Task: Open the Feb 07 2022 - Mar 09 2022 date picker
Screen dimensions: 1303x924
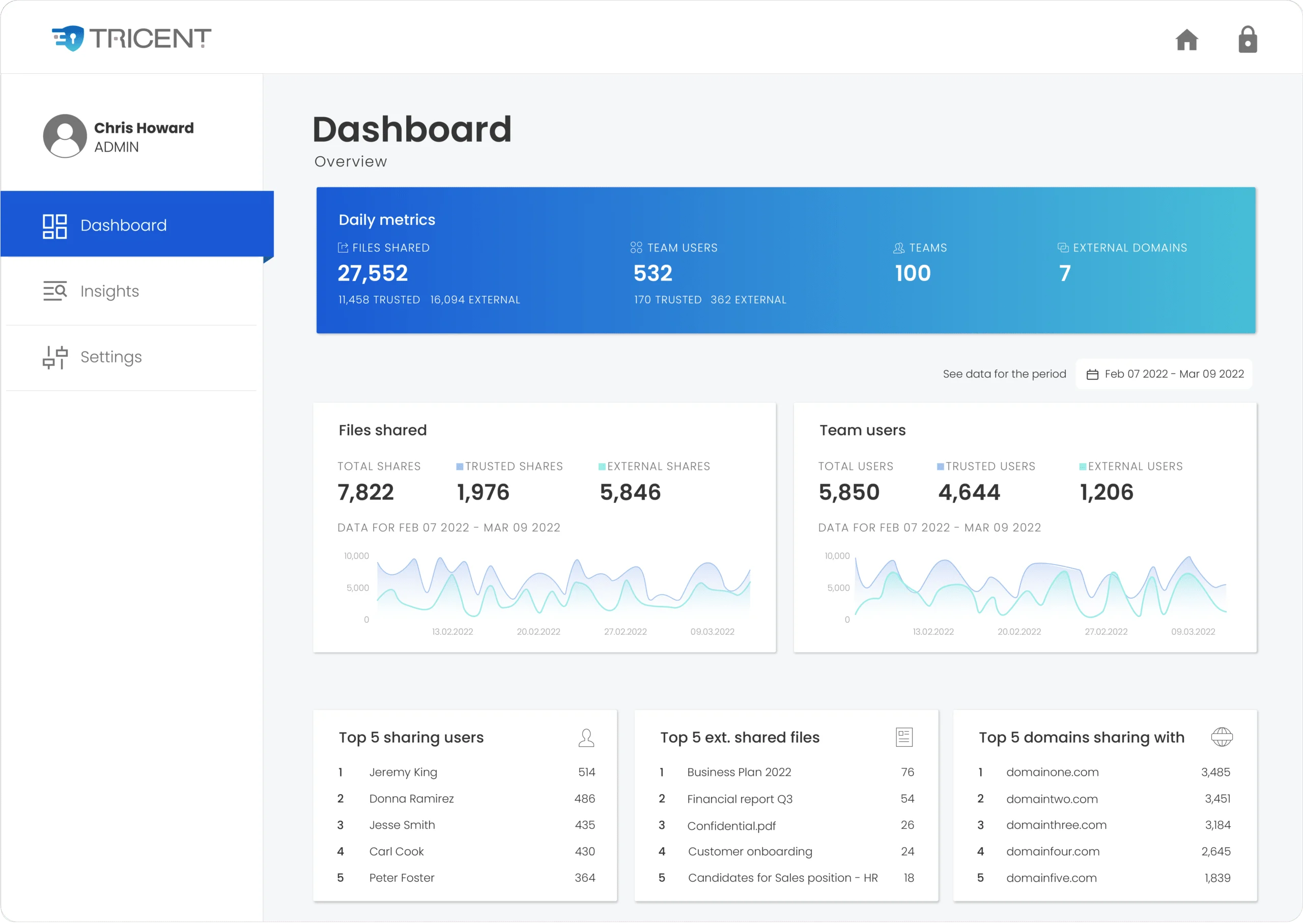Action: [1164, 374]
